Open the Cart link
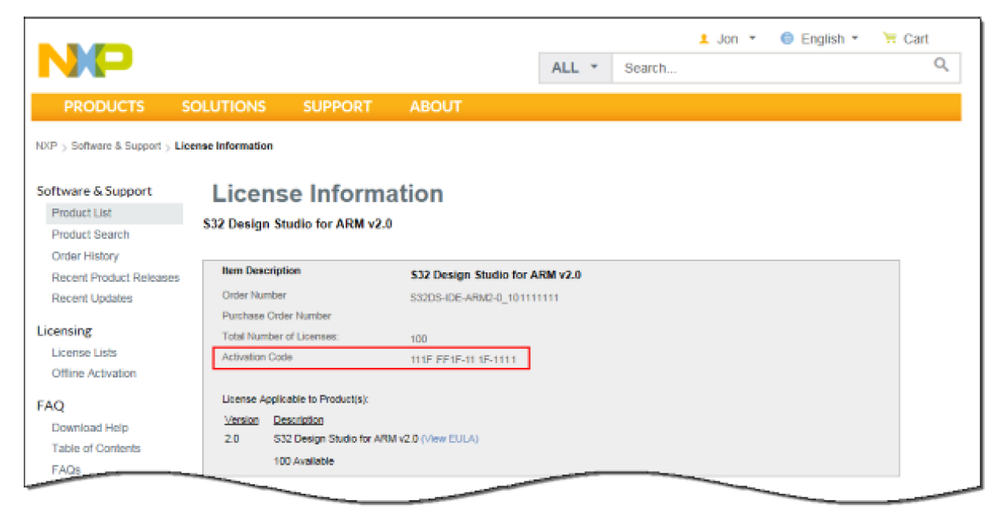 [x=916, y=39]
